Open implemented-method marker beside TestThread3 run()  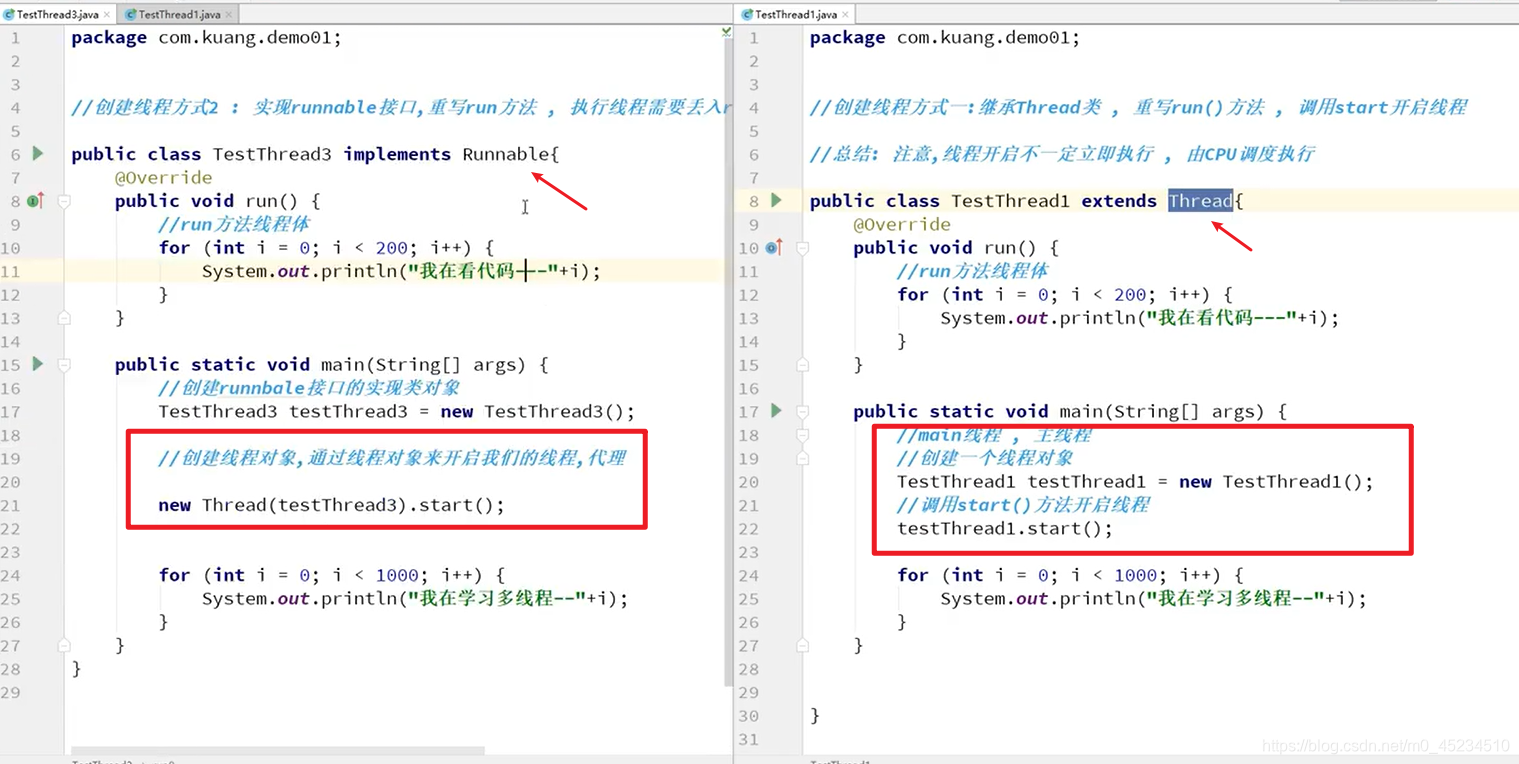(36, 201)
